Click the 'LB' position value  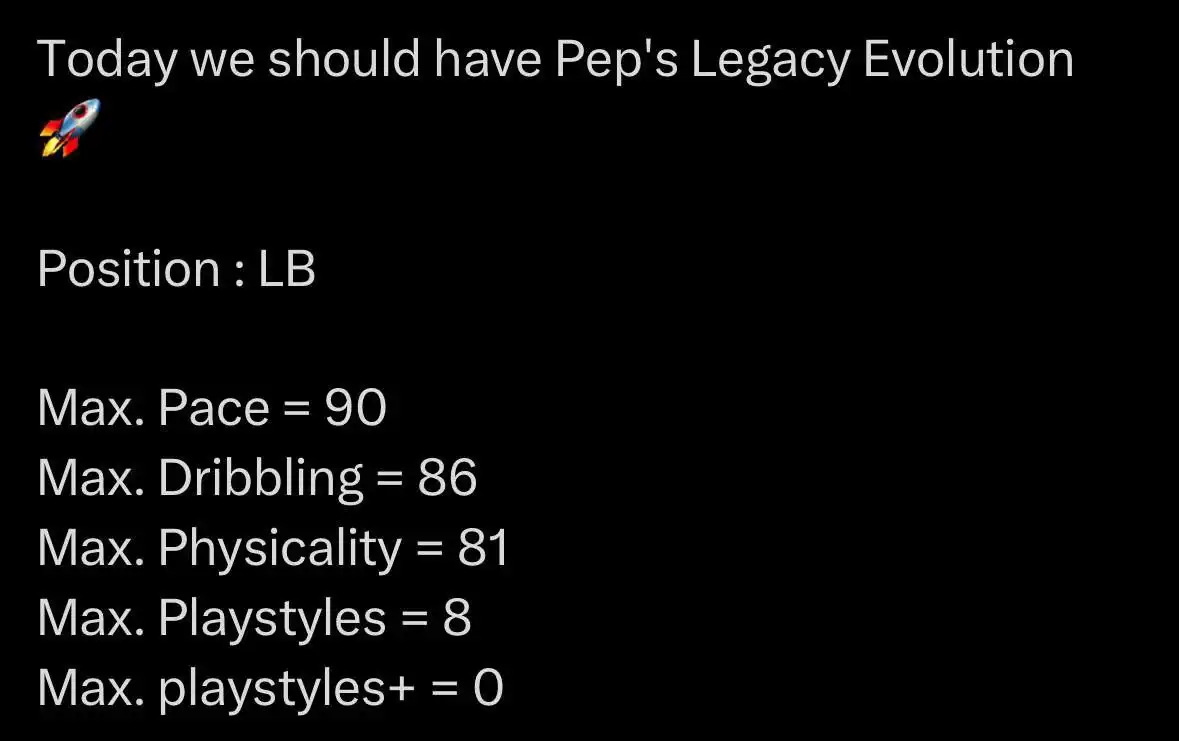pos(286,269)
